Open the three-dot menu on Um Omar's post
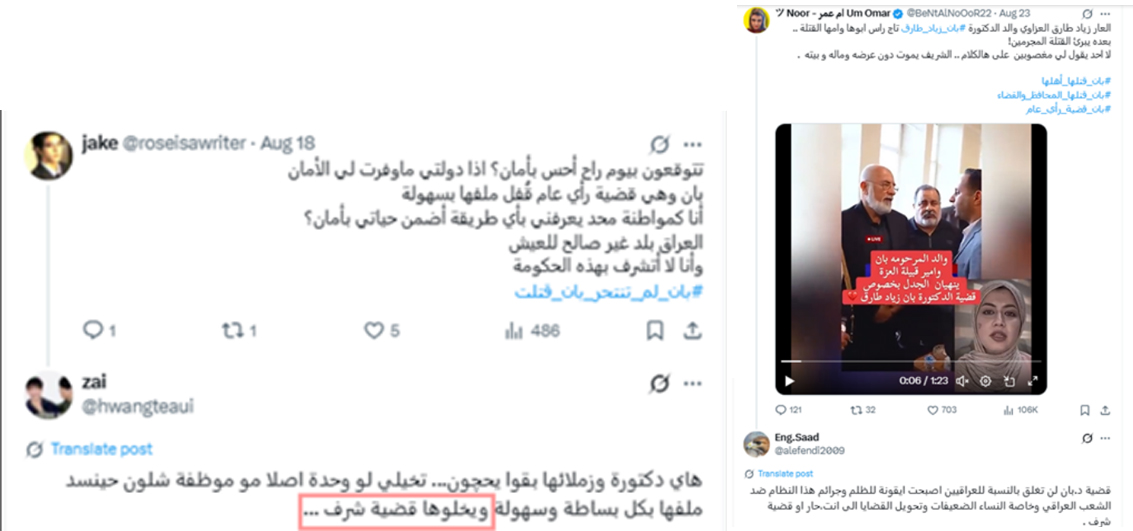 coord(1107,13)
